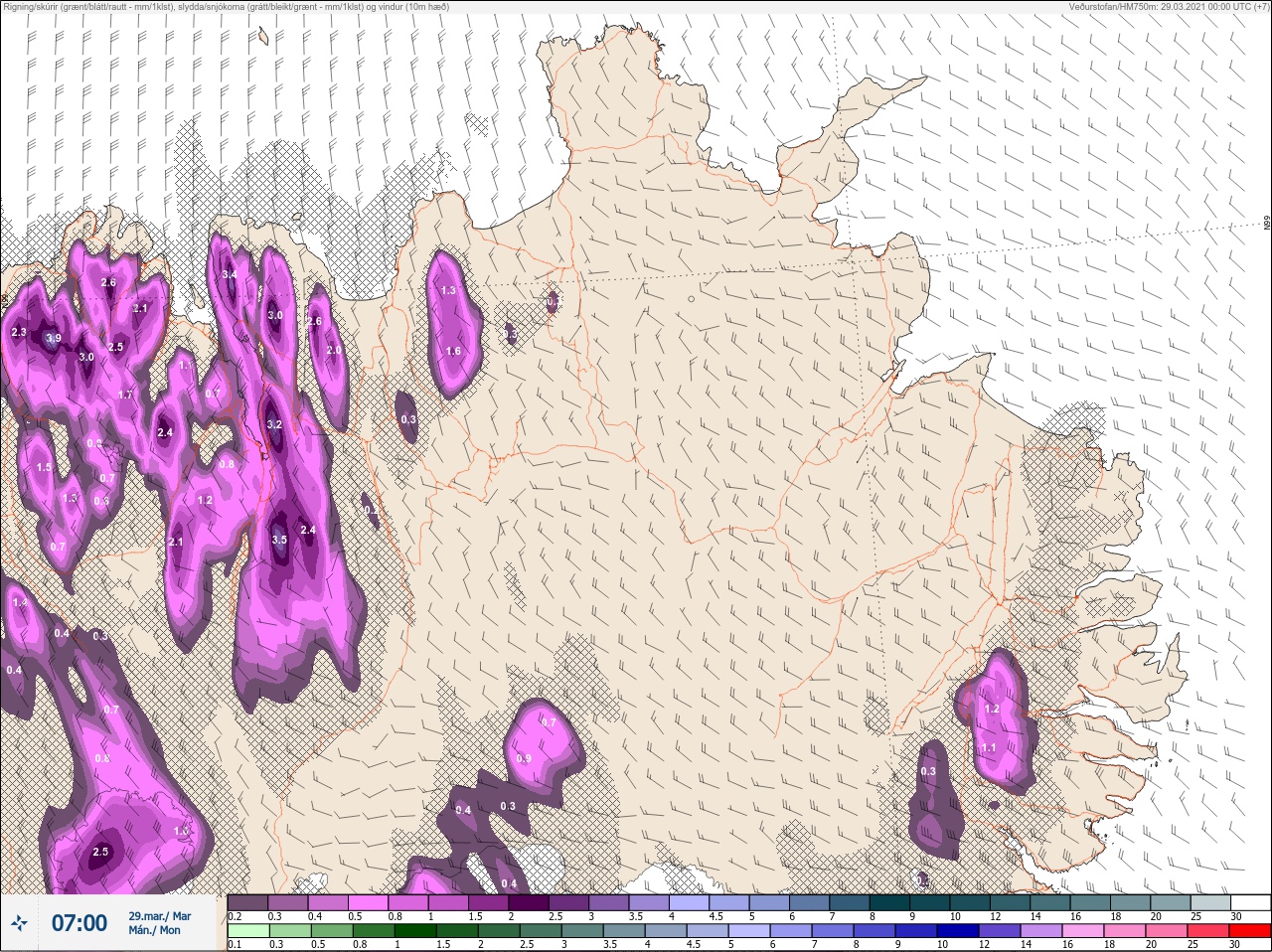Image resolution: width=1272 pixels, height=952 pixels.
Task: Click lower legend dark green swatch between 1 and 1.5
Action: 414,931
